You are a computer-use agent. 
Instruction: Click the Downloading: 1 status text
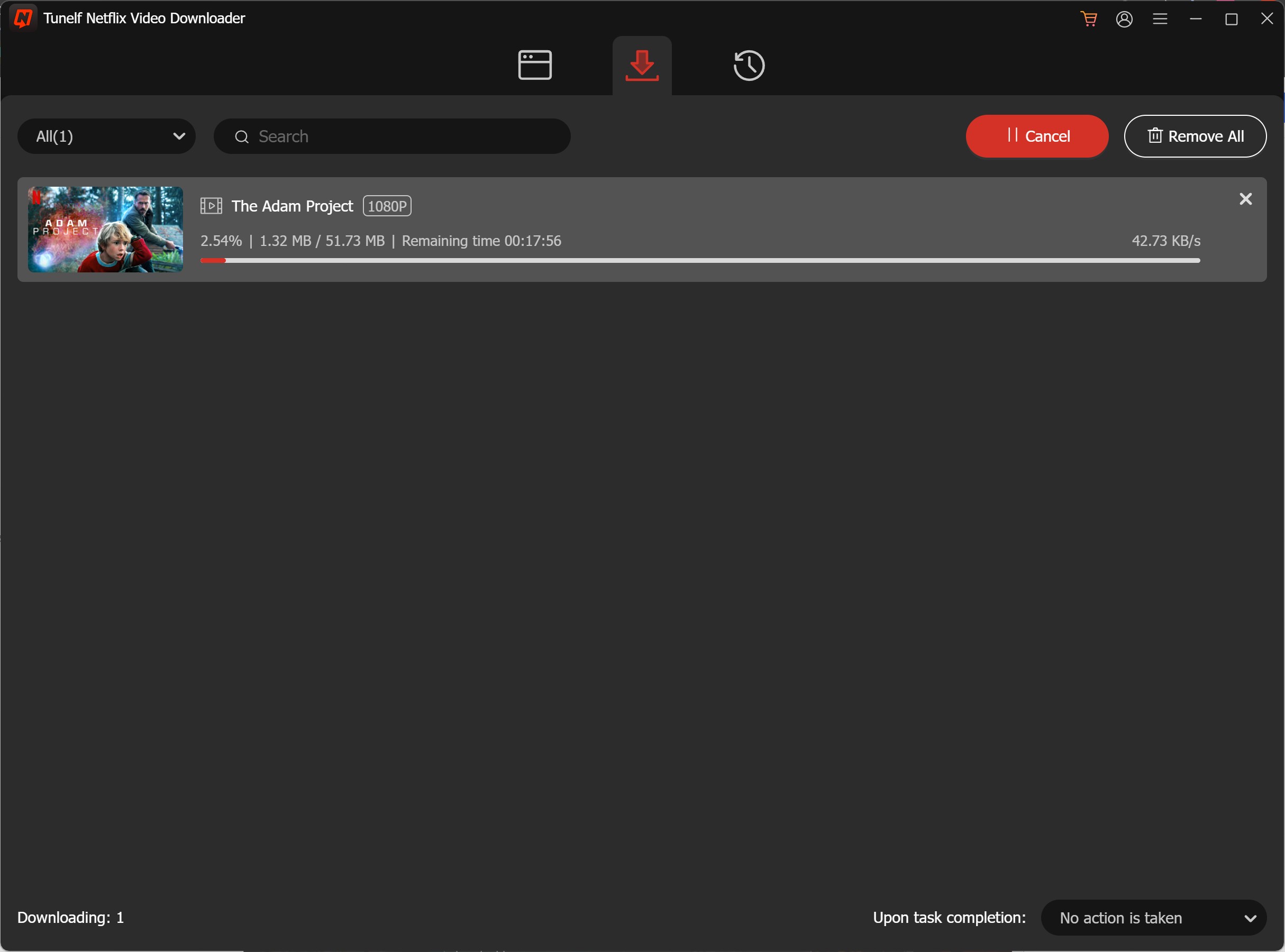(x=71, y=918)
